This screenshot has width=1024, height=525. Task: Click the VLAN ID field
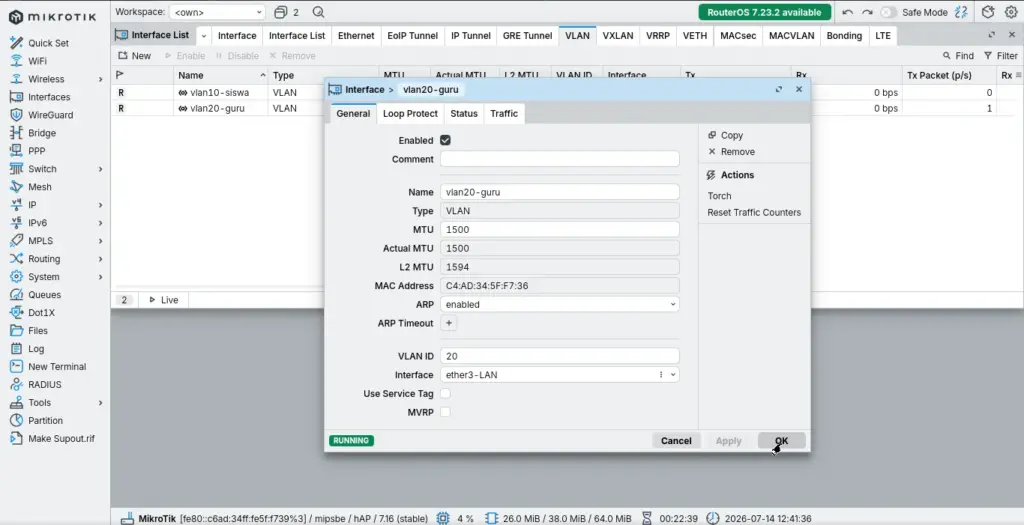pyautogui.click(x=560, y=356)
